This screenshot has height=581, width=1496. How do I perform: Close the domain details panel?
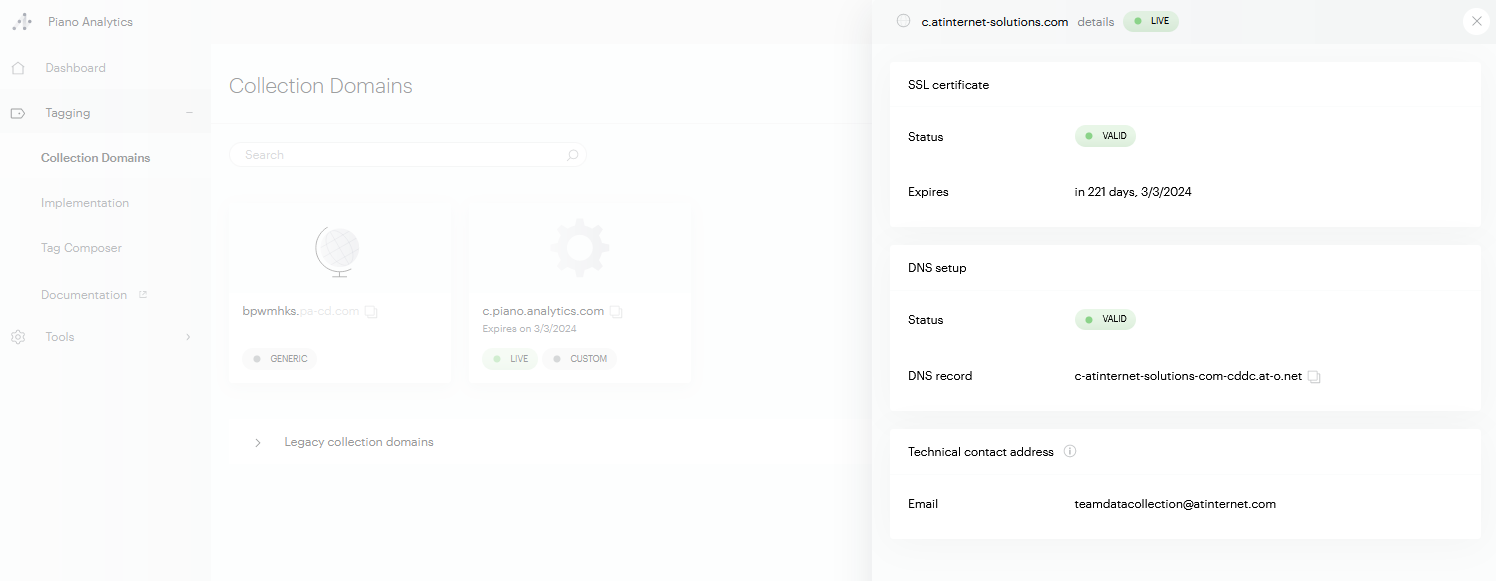(1476, 21)
